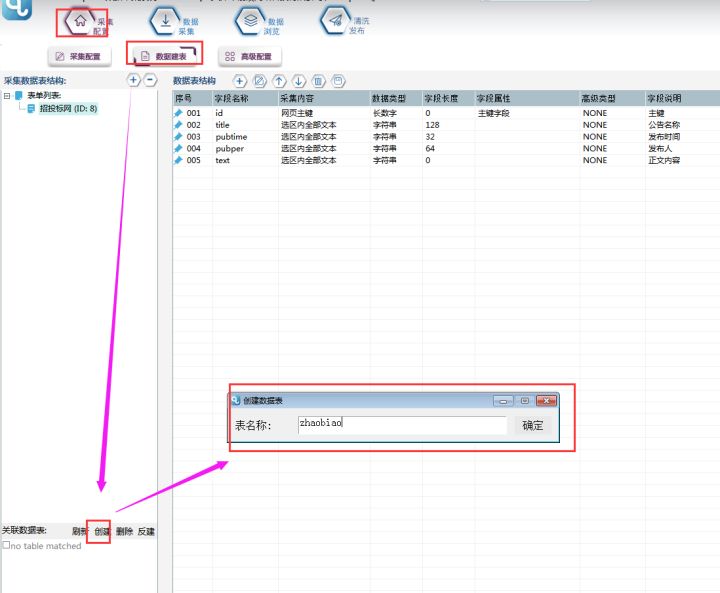Open the 数据浏览 layers hexagon icon
This screenshot has width=720, height=593.
(250, 21)
